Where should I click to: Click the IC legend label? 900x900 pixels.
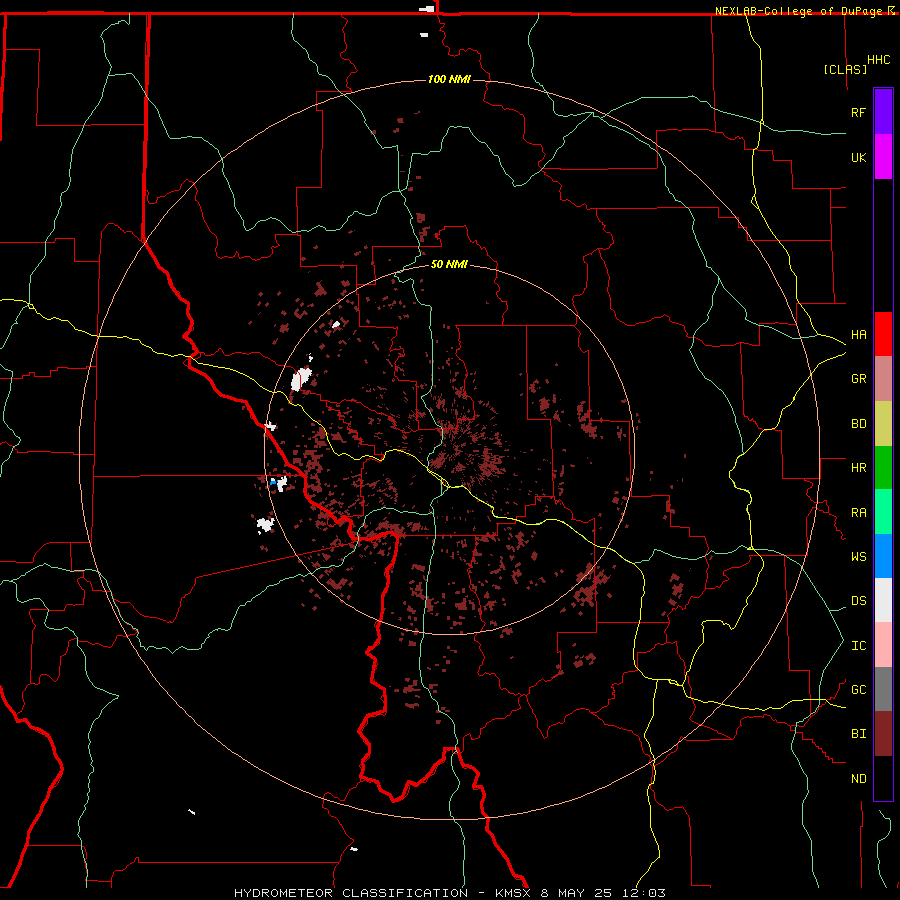pos(858,646)
